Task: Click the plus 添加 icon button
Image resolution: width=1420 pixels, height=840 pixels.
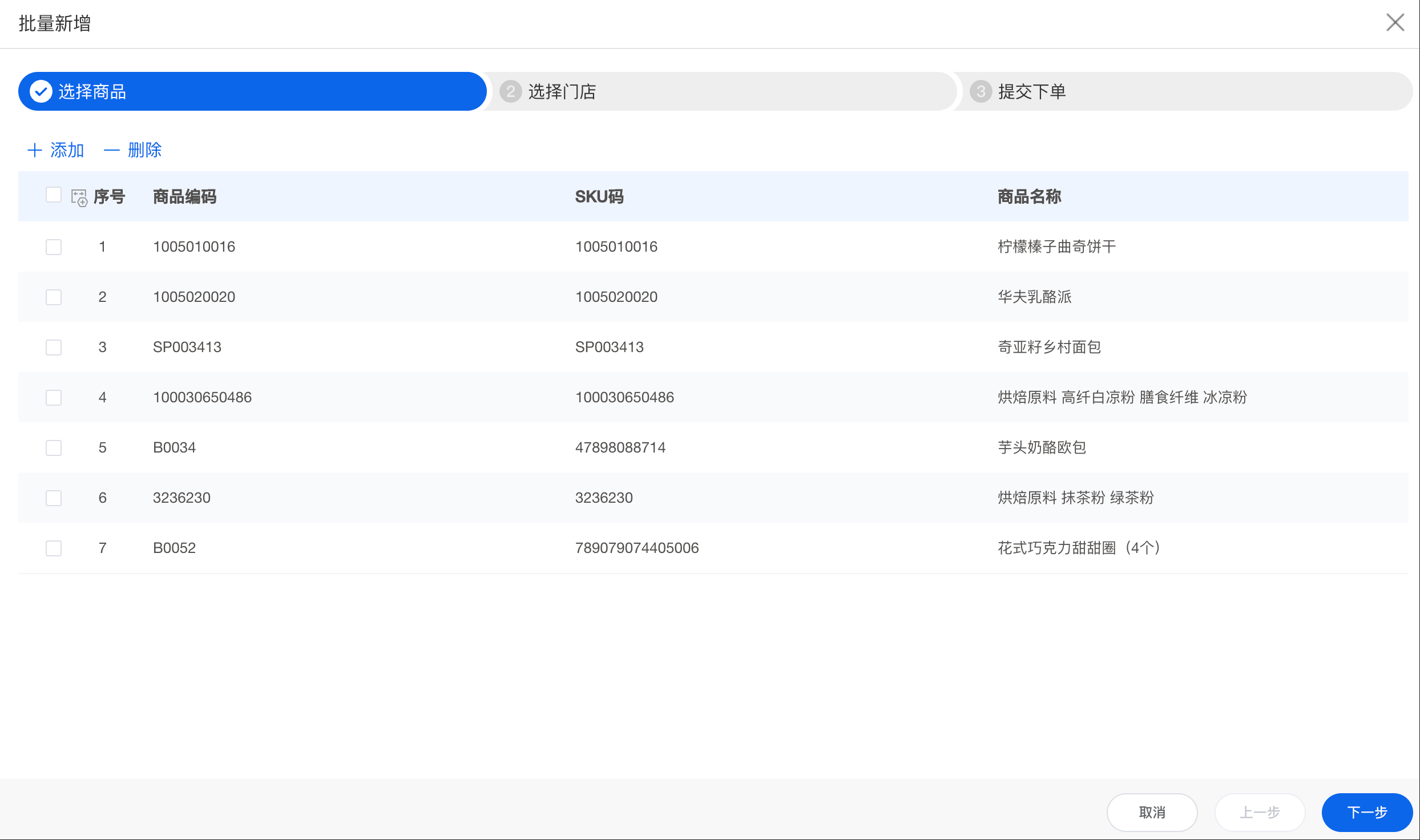Action: click(x=35, y=150)
